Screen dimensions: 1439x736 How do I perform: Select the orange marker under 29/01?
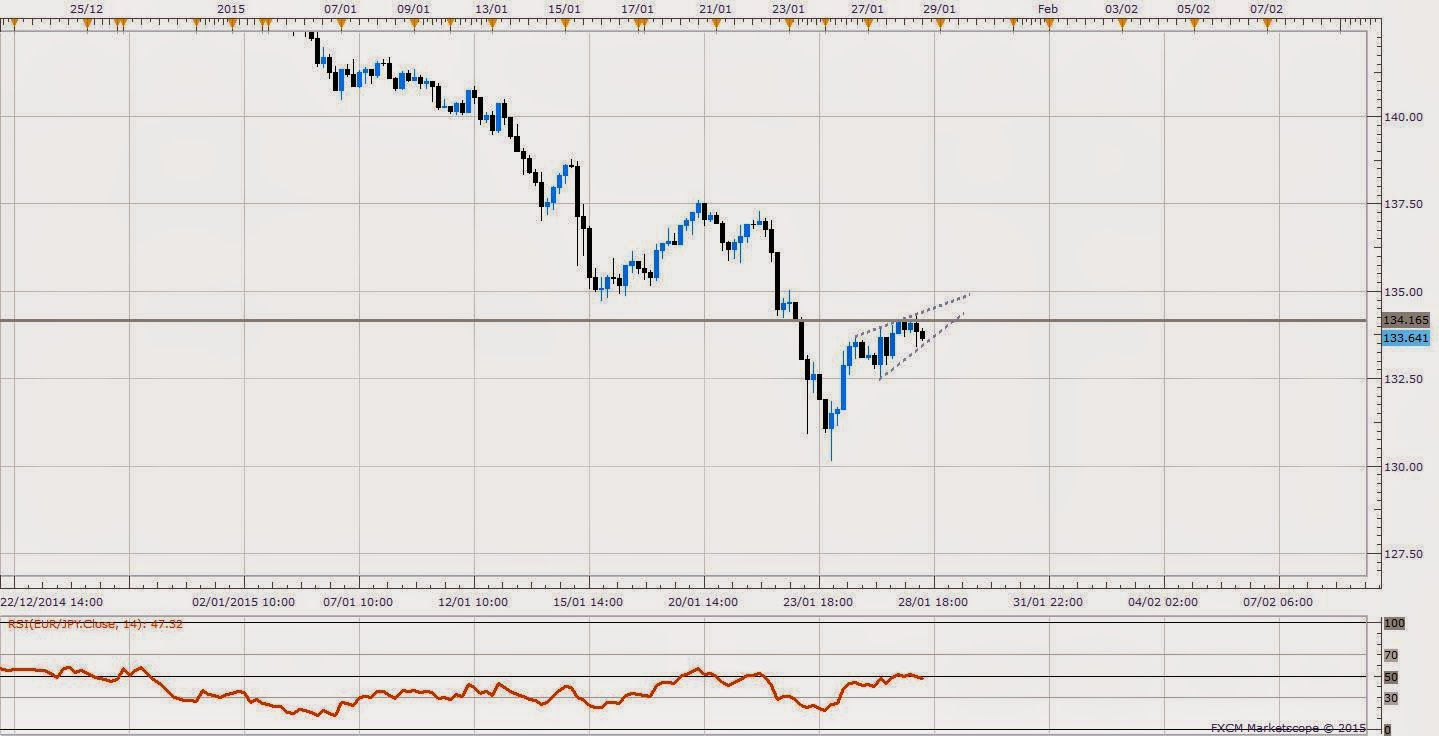(939, 25)
